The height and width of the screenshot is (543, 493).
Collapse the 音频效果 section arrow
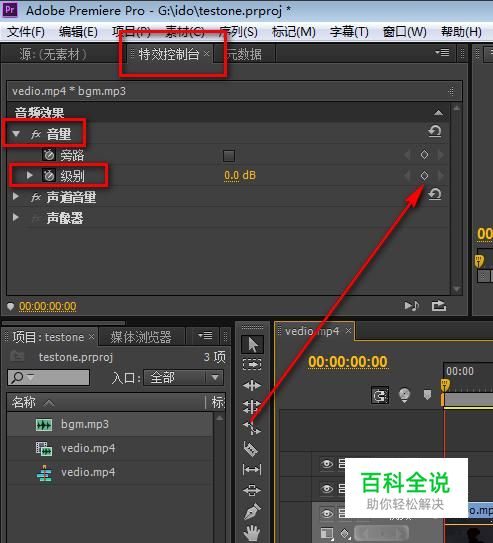(438, 113)
